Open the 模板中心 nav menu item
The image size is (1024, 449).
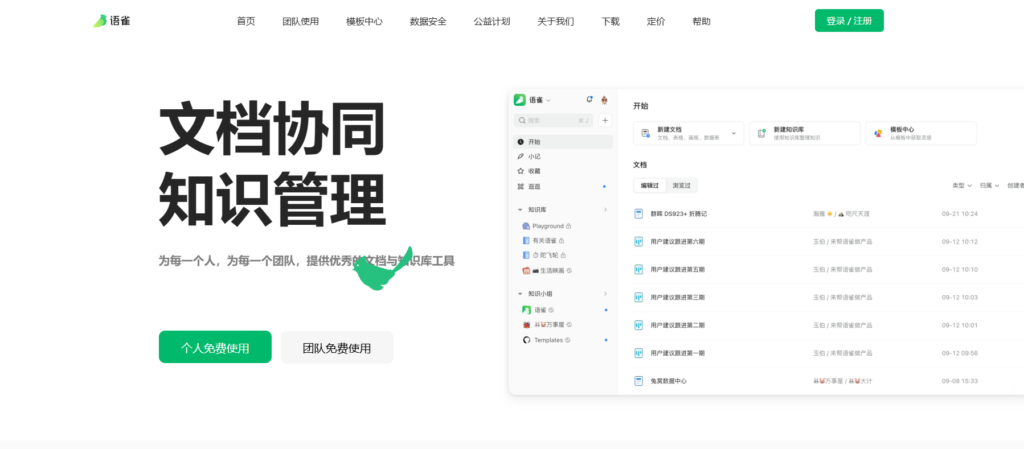tap(364, 21)
